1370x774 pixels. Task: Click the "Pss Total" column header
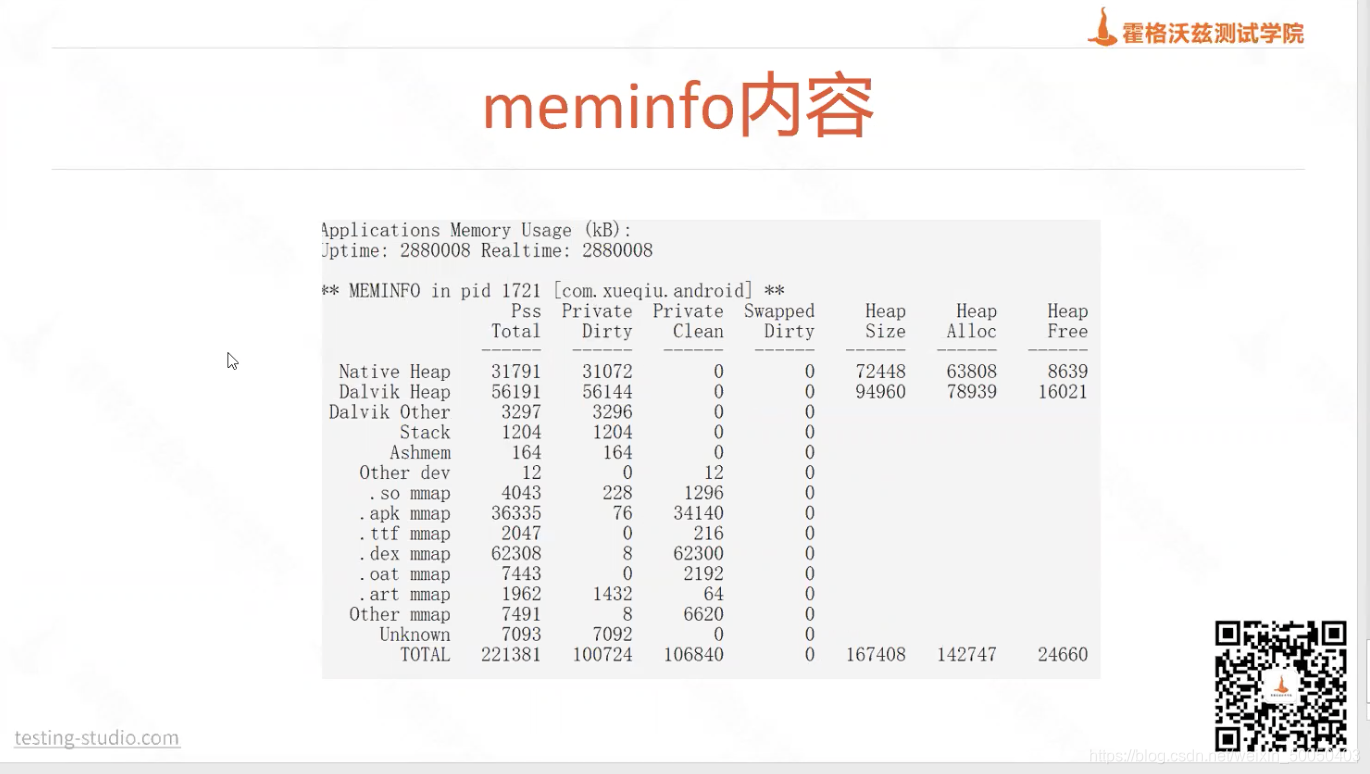click(516, 321)
